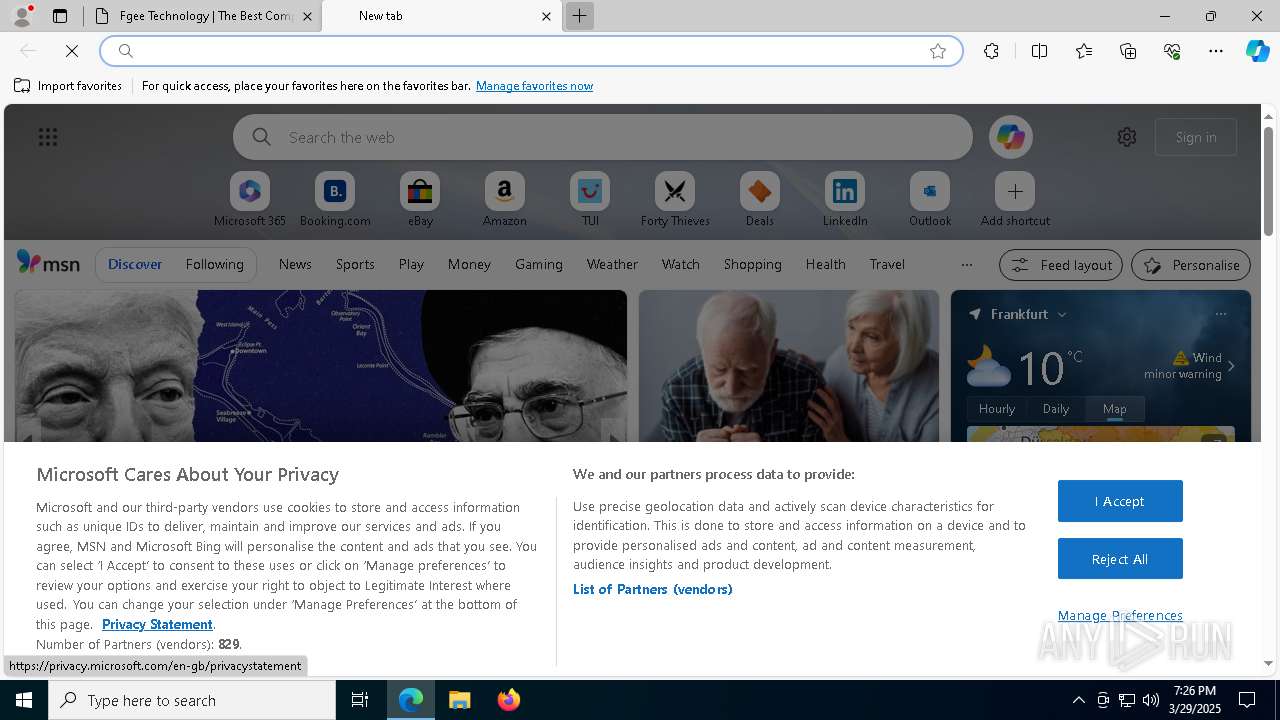Add this page to favorites star

938,51
